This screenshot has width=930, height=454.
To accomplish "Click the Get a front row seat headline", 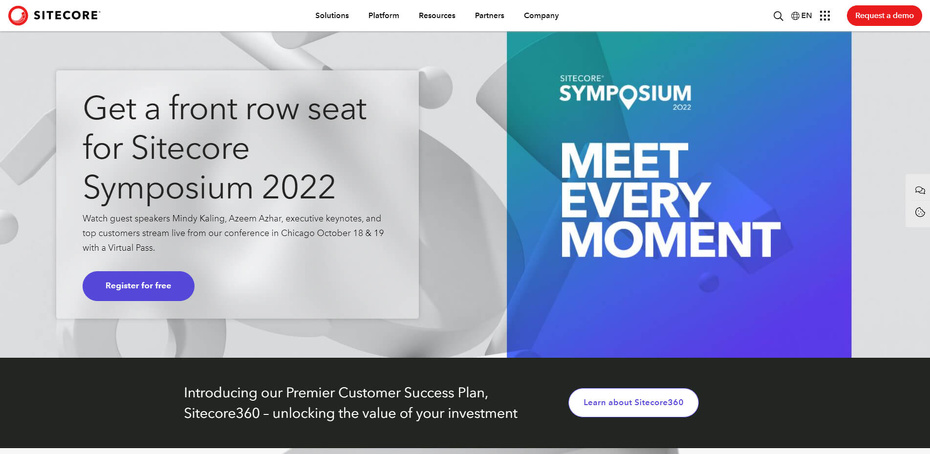I will pyautogui.click(x=225, y=148).
